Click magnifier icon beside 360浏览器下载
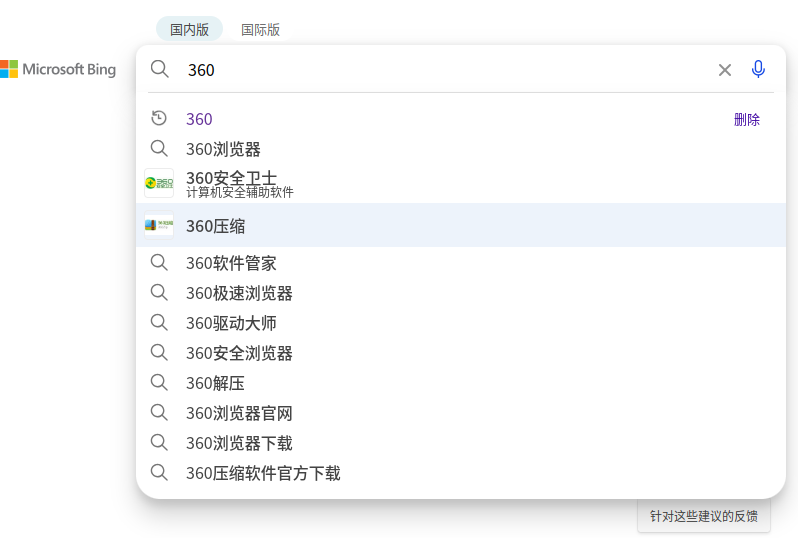 159,443
